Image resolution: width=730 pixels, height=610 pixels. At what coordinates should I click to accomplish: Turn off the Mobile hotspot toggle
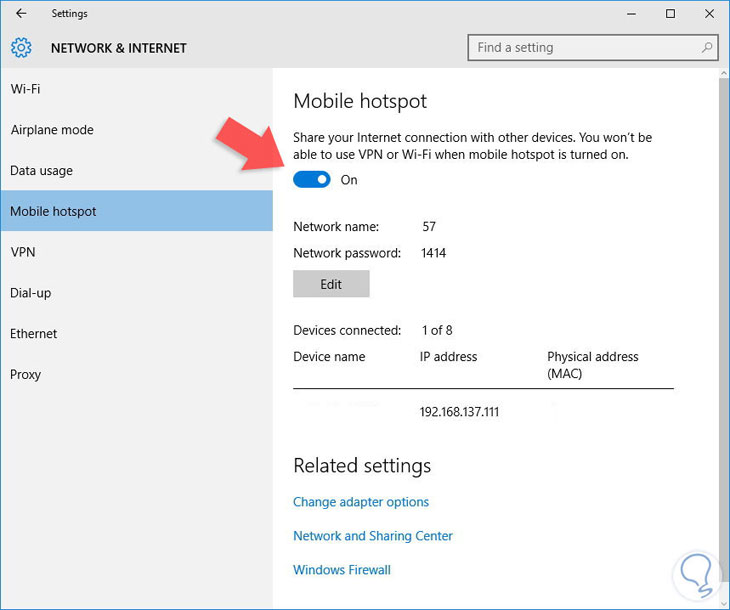[311, 180]
